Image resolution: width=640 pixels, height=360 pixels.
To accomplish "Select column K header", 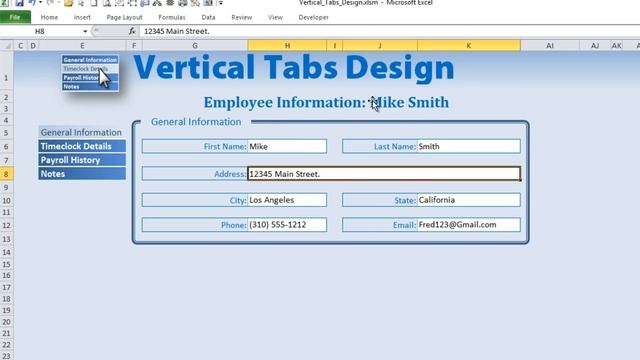I will (x=469, y=45).
